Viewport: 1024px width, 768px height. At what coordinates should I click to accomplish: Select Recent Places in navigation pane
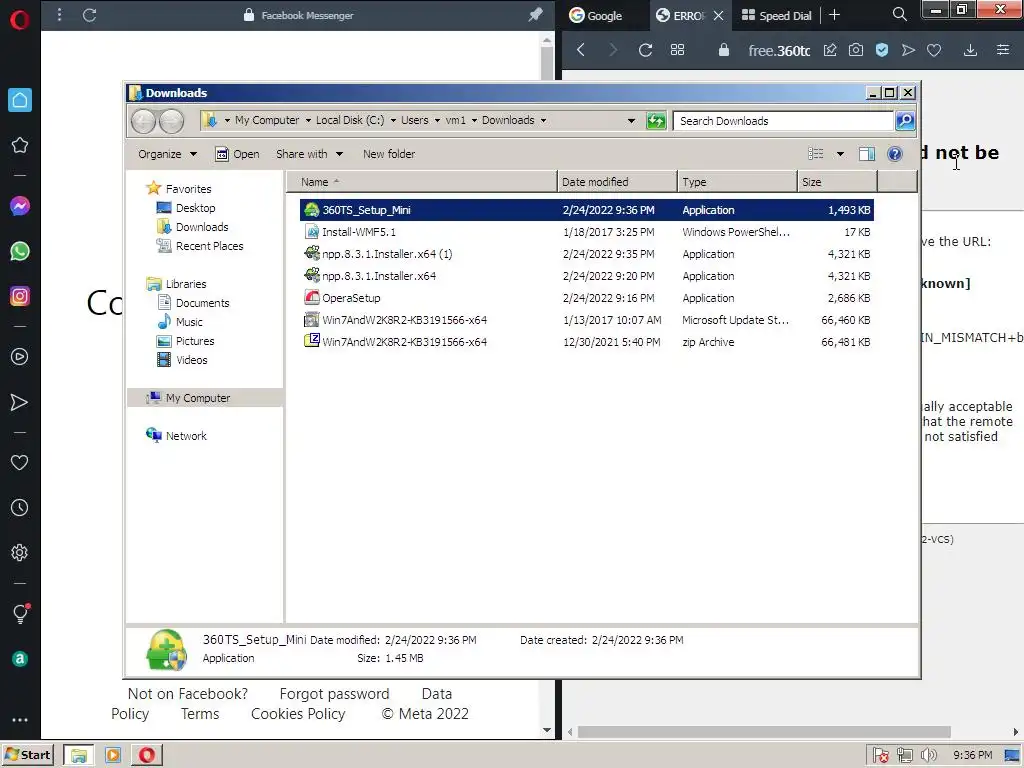tap(200, 246)
